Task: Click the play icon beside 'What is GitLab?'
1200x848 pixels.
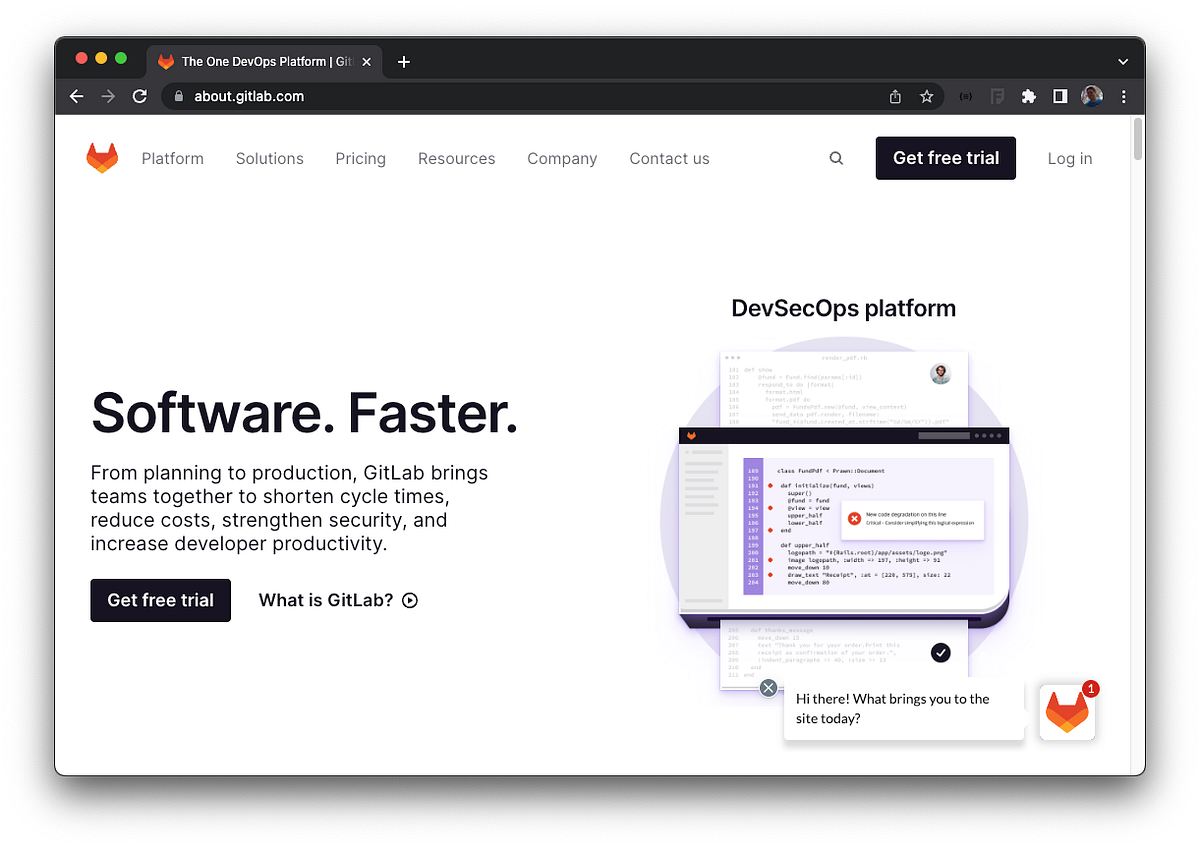Action: click(410, 600)
